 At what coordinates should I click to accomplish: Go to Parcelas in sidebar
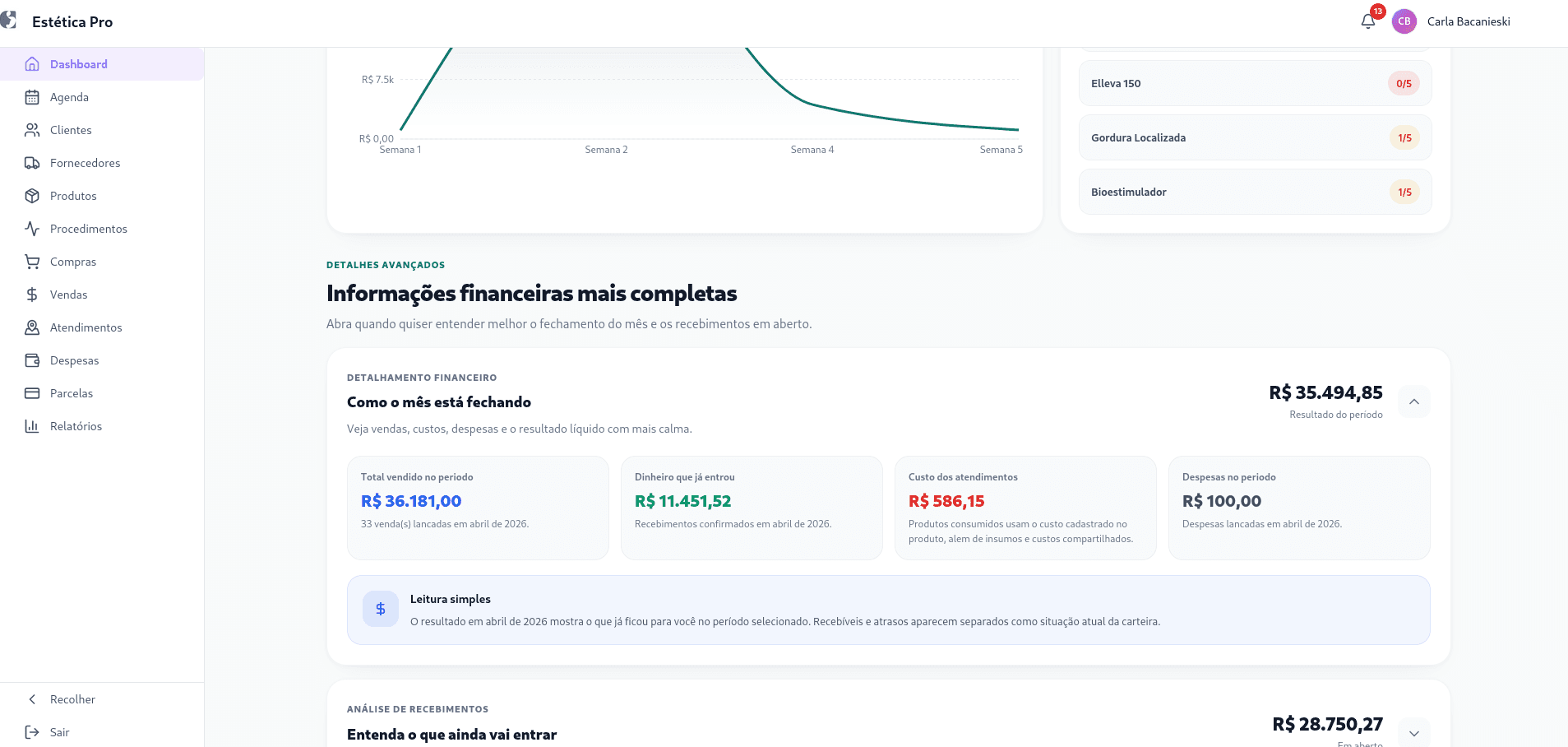pos(102,393)
